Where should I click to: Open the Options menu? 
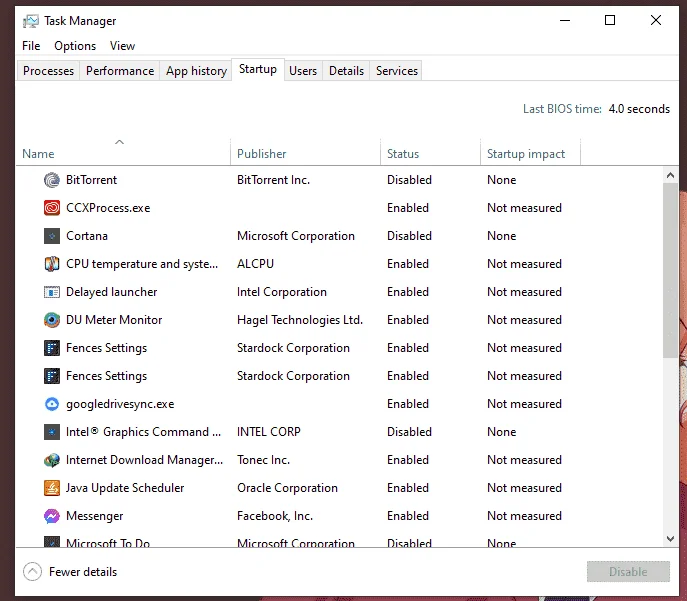75,46
